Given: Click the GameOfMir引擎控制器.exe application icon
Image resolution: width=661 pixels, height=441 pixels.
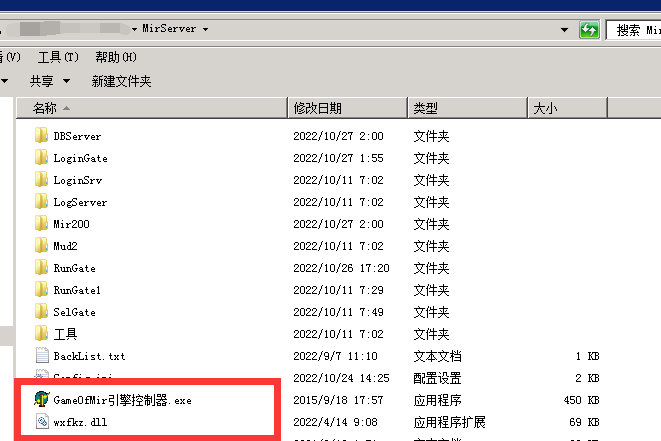Looking at the screenshot, I should click(x=41, y=400).
